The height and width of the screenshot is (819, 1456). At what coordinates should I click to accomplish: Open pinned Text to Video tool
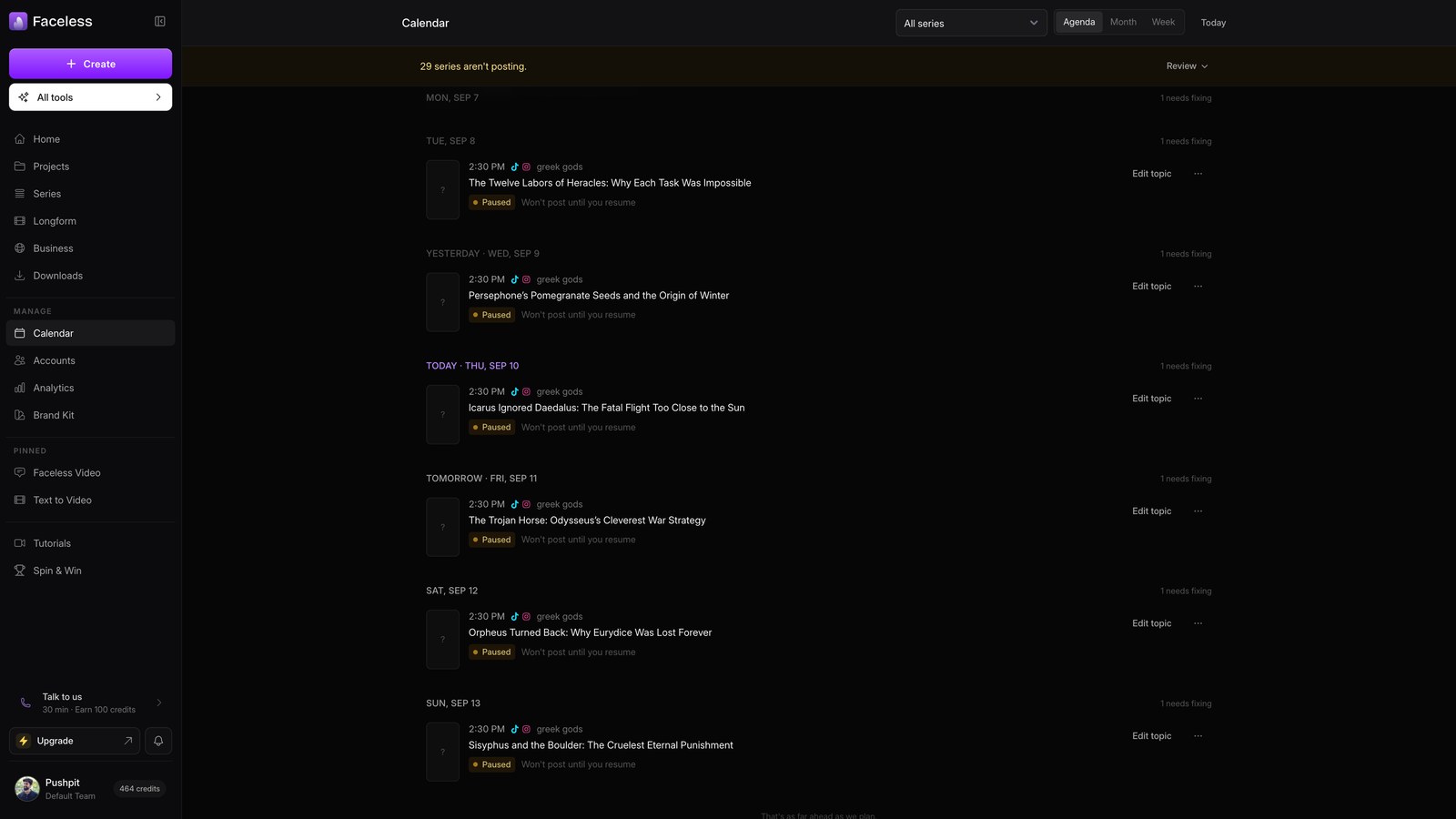90,500
